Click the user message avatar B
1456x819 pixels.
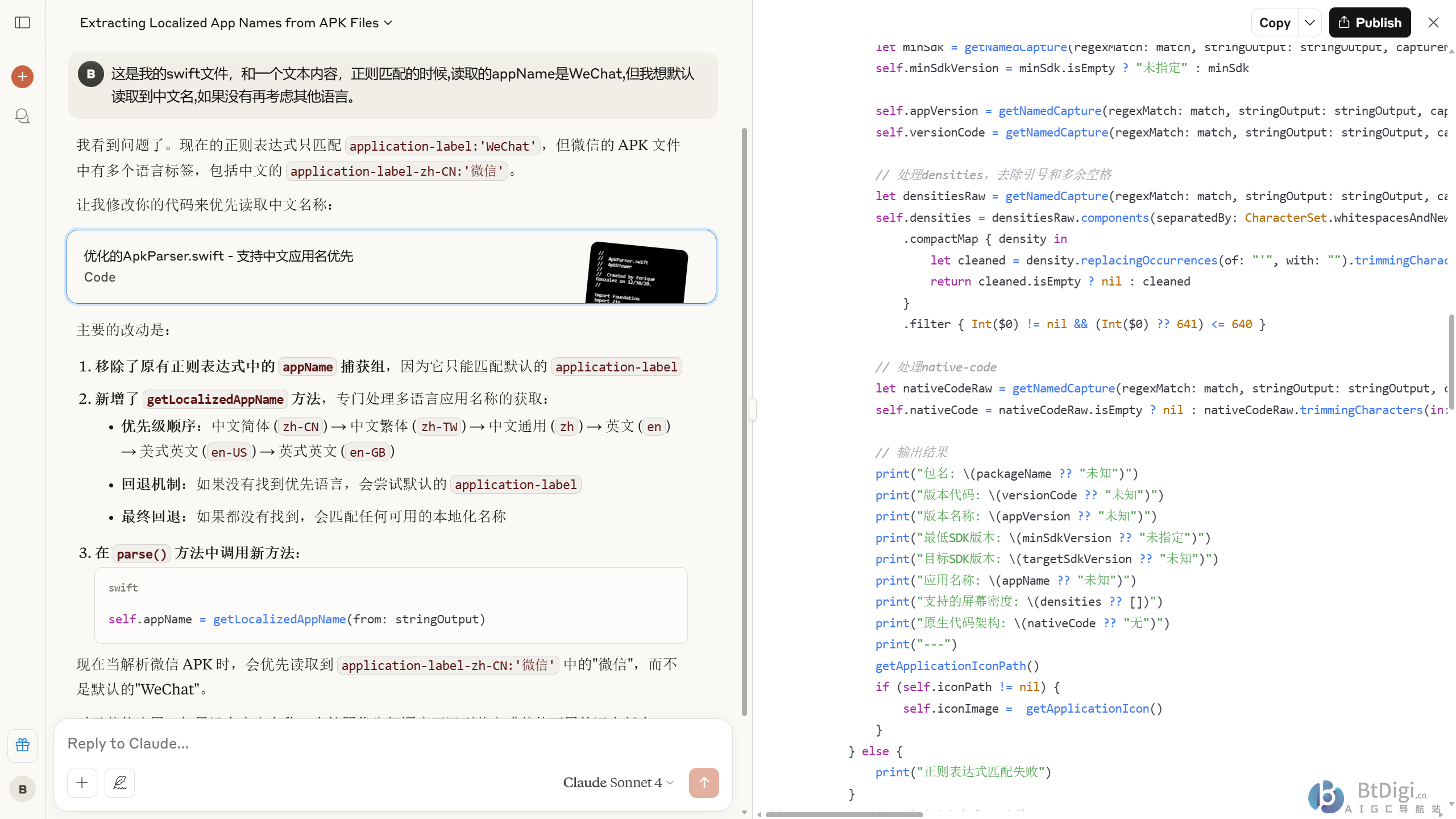90,74
